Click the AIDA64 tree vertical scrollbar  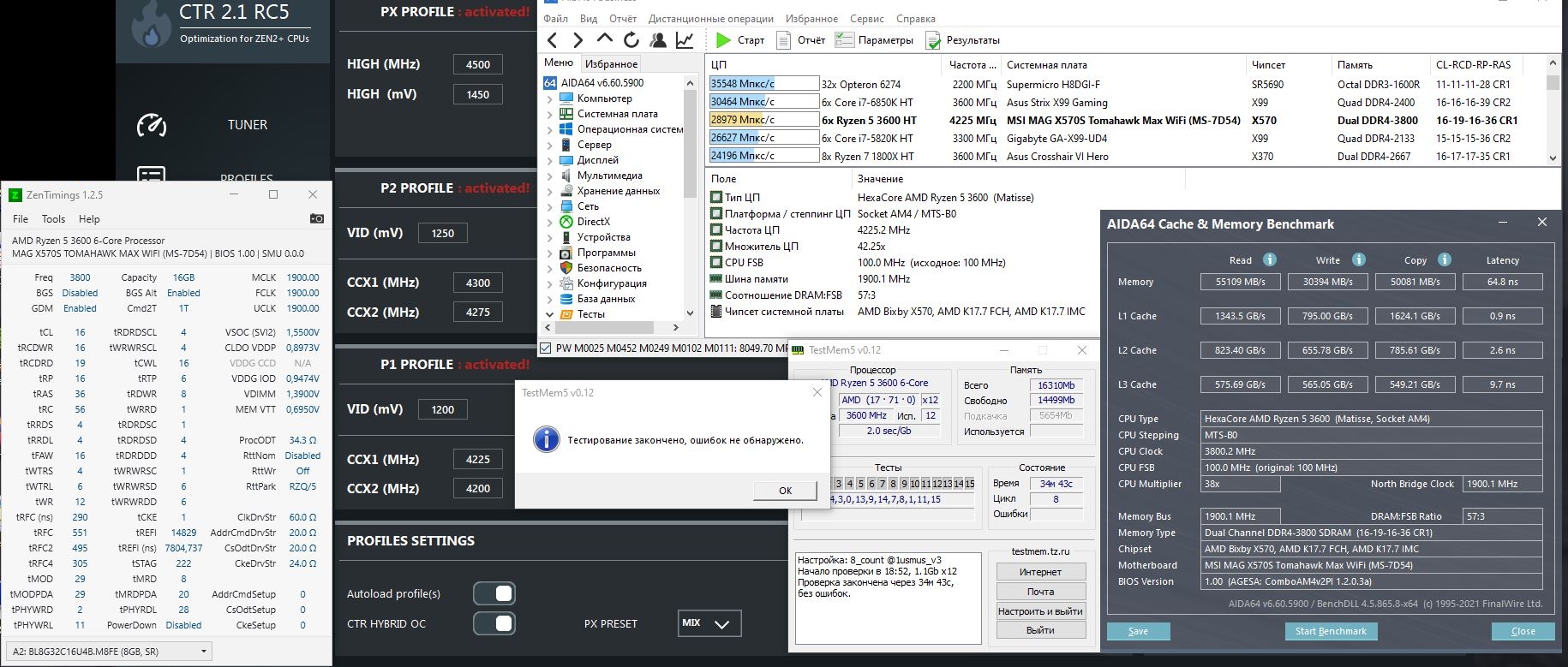690,199
